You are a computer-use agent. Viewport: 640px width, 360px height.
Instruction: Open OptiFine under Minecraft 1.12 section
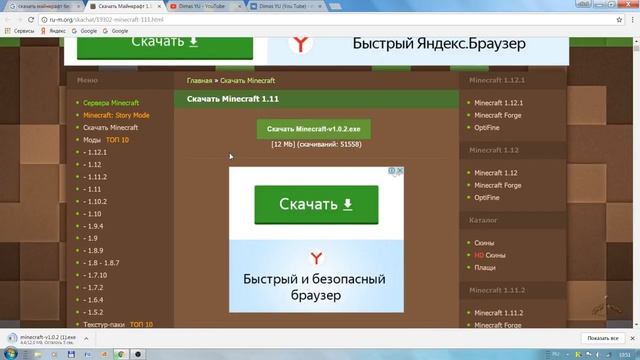pyautogui.click(x=487, y=198)
